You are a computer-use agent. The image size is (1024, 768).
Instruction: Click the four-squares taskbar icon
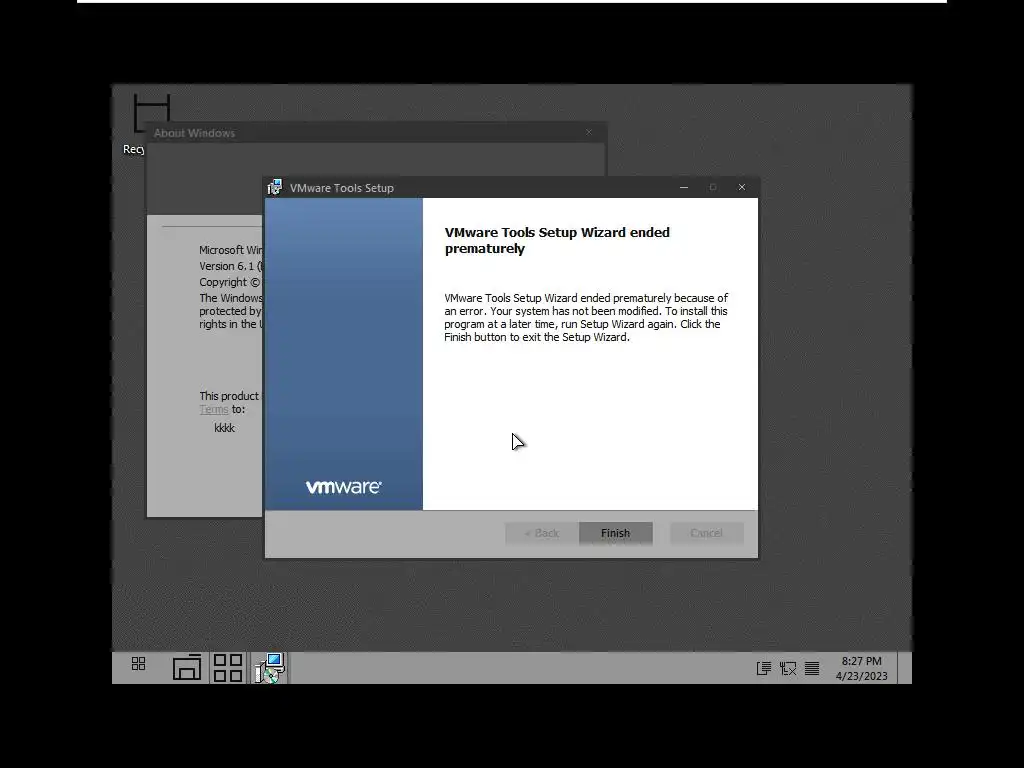tap(228, 668)
